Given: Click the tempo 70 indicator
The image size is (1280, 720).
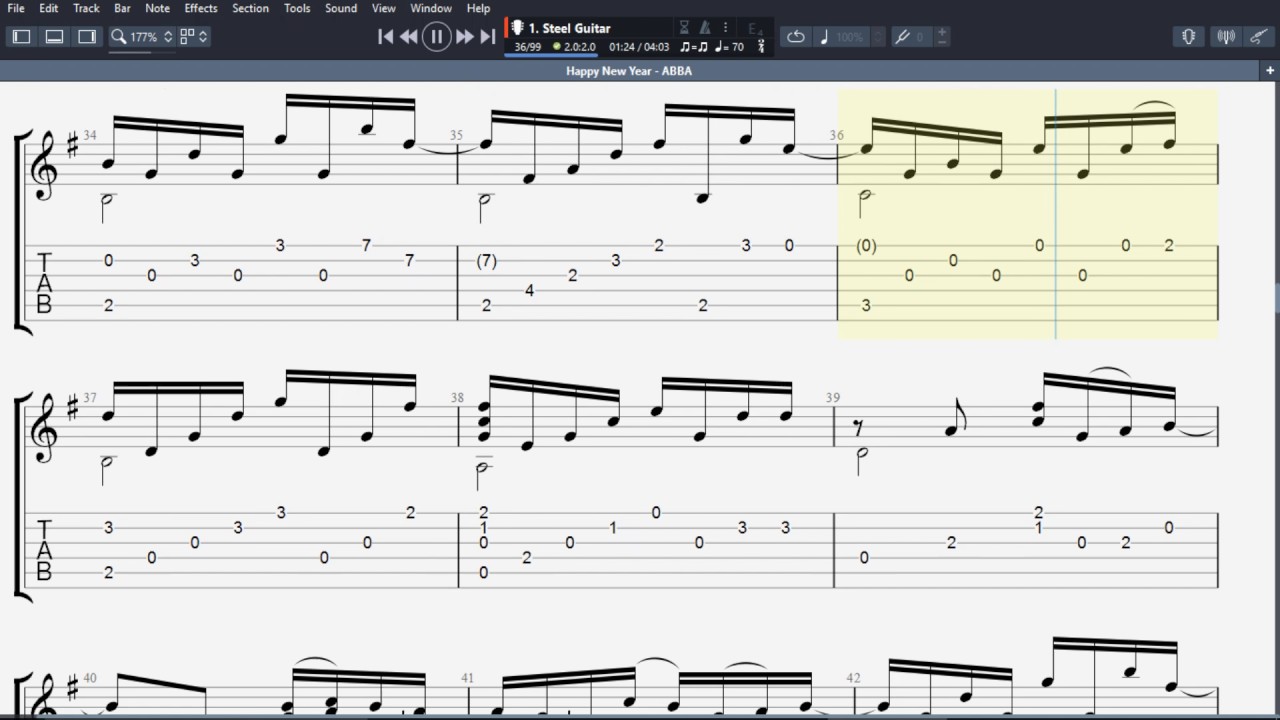Looking at the screenshot, I should tap(729, 47).
